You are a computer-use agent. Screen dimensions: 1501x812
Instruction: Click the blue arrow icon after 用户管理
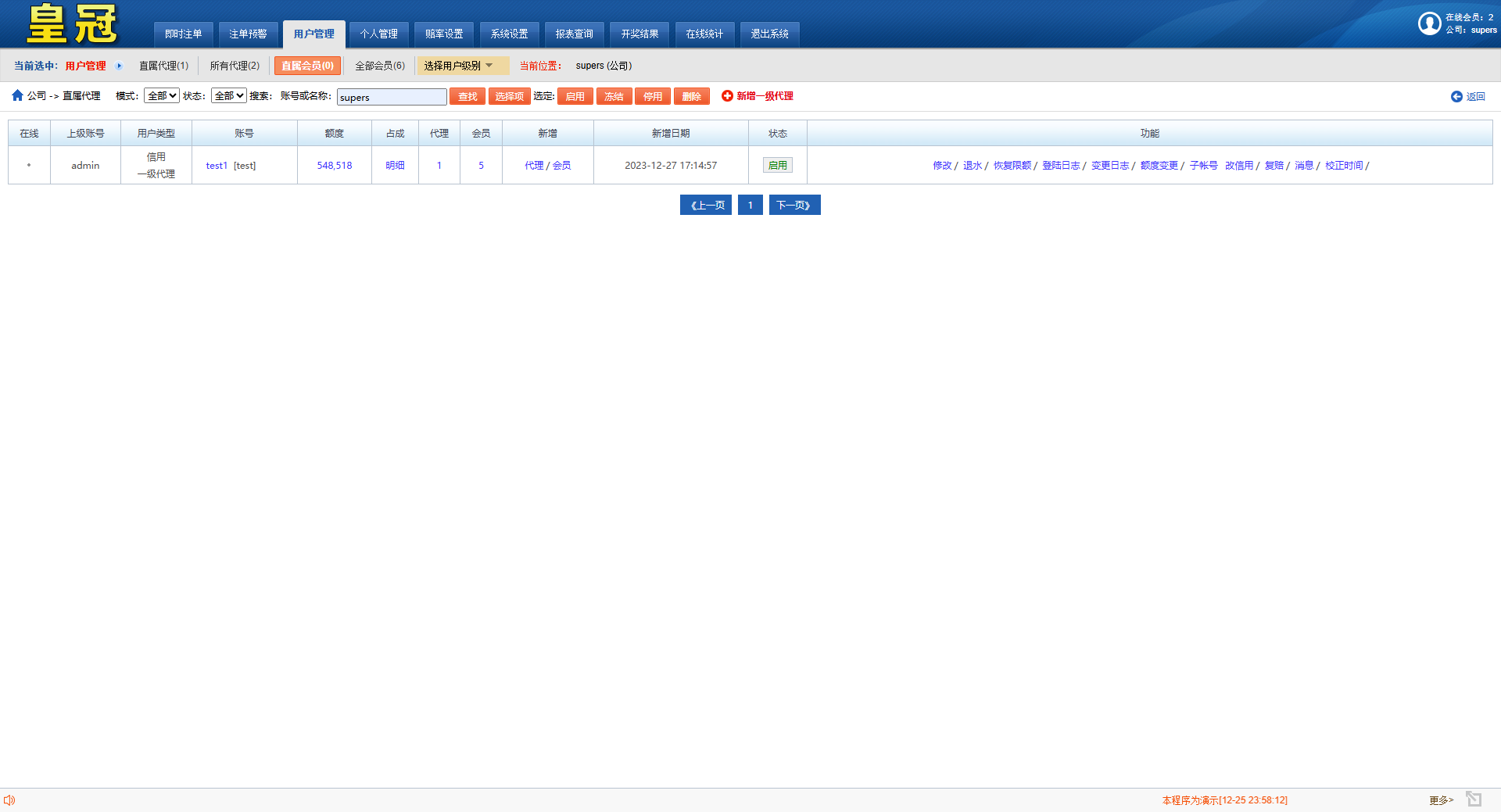tap(120, 66)
